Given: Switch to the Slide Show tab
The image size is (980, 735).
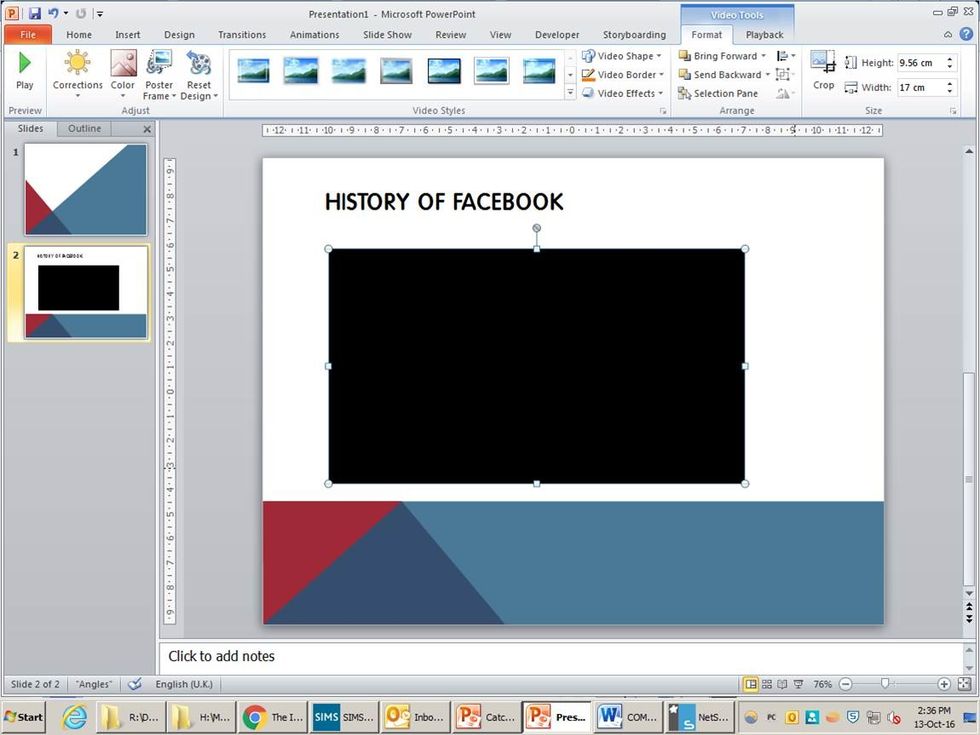Looking at the screenshot, I should [x=388, y=35].
